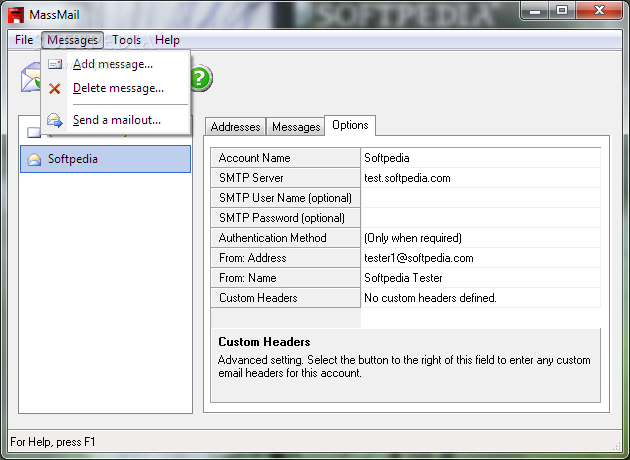The width and height of the screenshot is (630, 460).
Task: Click the green help question mark button
Action: pos(201,78)
